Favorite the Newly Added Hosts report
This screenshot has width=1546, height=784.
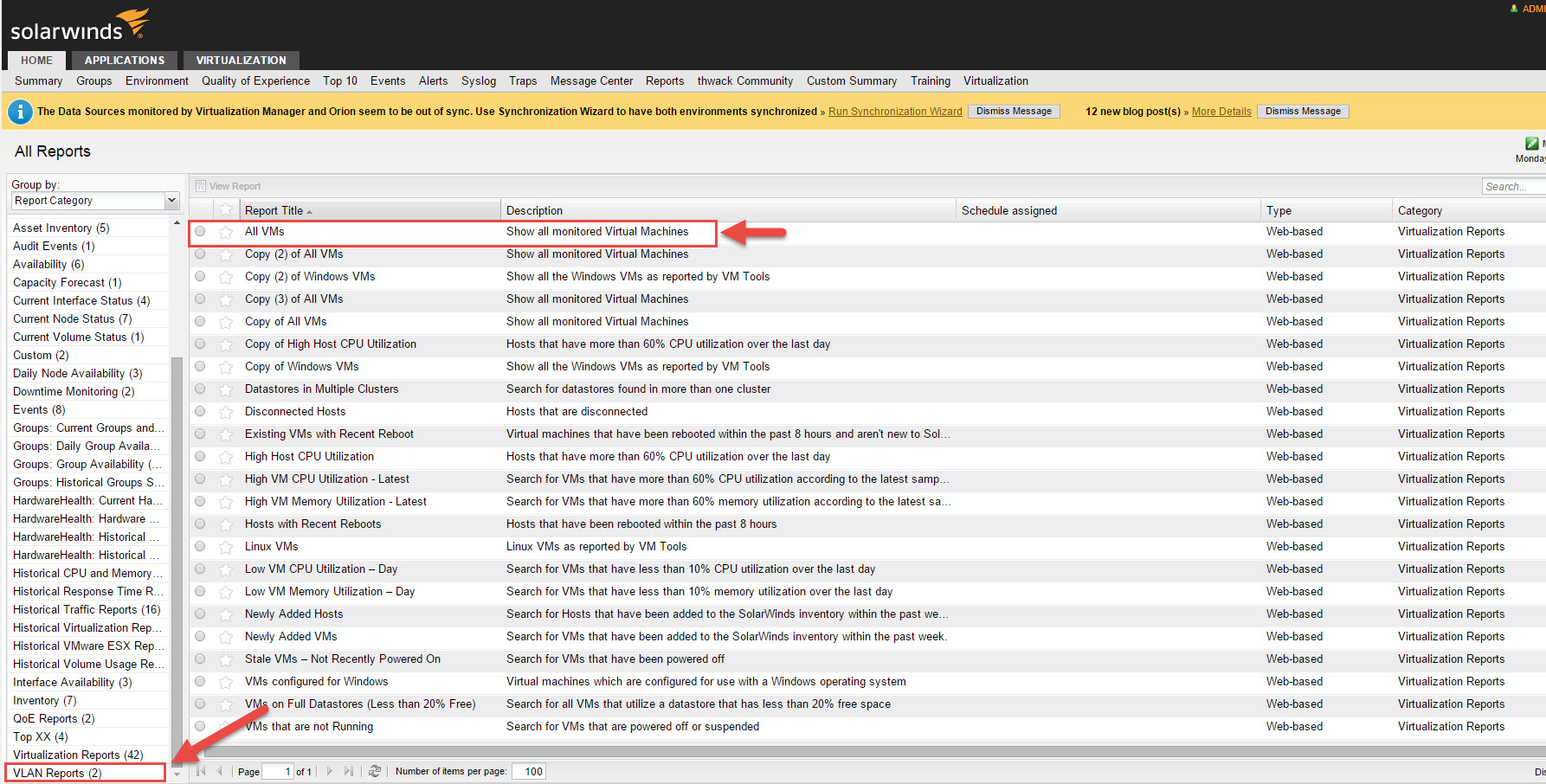pos(226,614)
